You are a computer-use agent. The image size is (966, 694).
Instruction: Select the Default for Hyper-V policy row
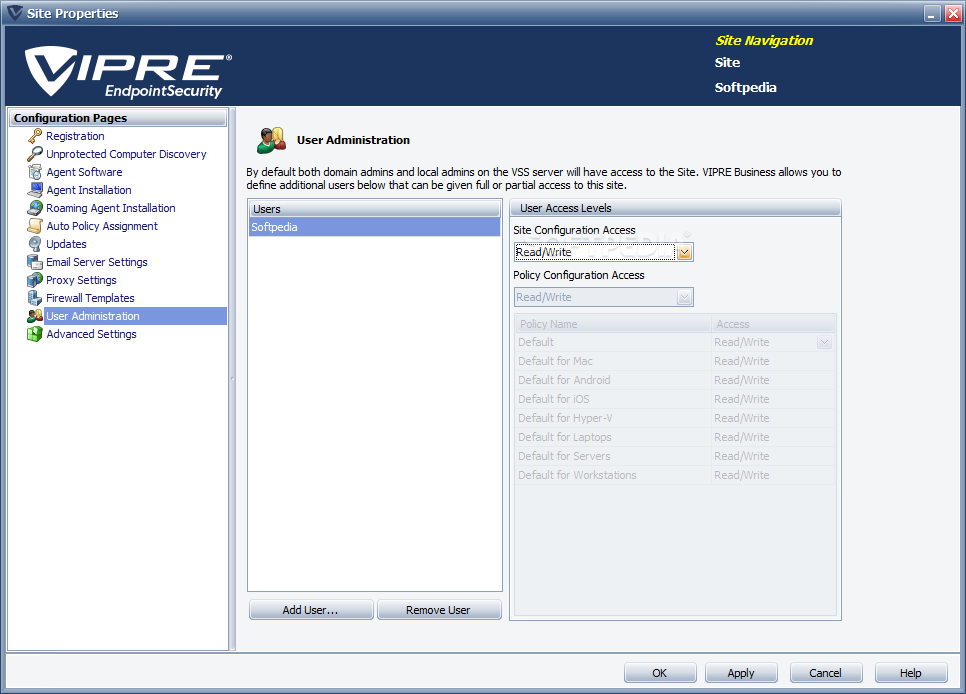pyautogui.click(x=675, y=418)
